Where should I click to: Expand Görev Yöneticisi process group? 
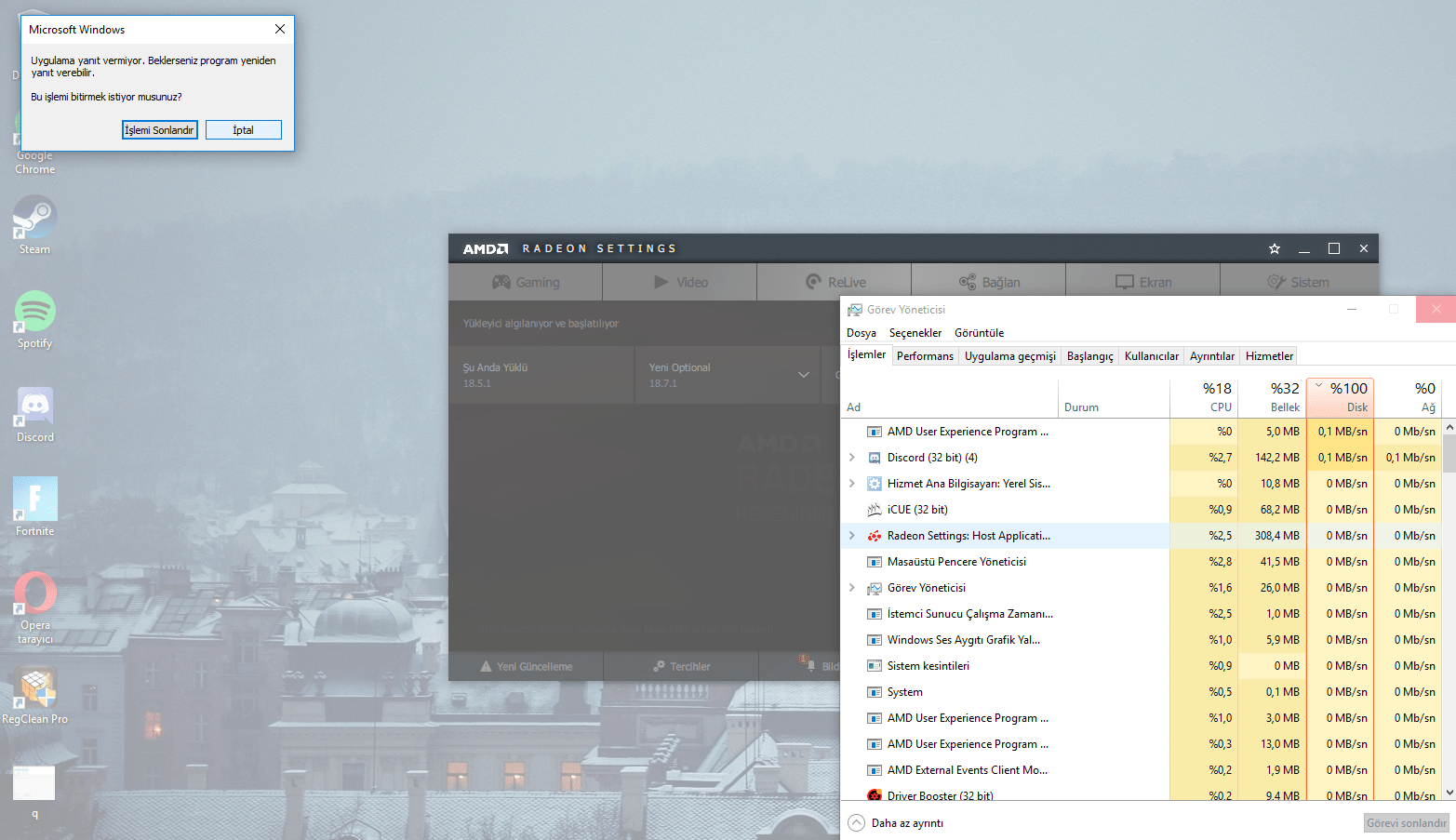pos(852,588)
